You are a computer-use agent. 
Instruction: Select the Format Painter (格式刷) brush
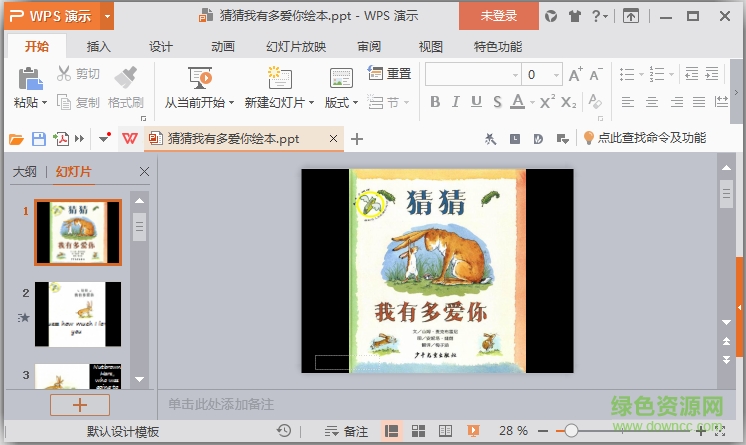click(126, 77)
